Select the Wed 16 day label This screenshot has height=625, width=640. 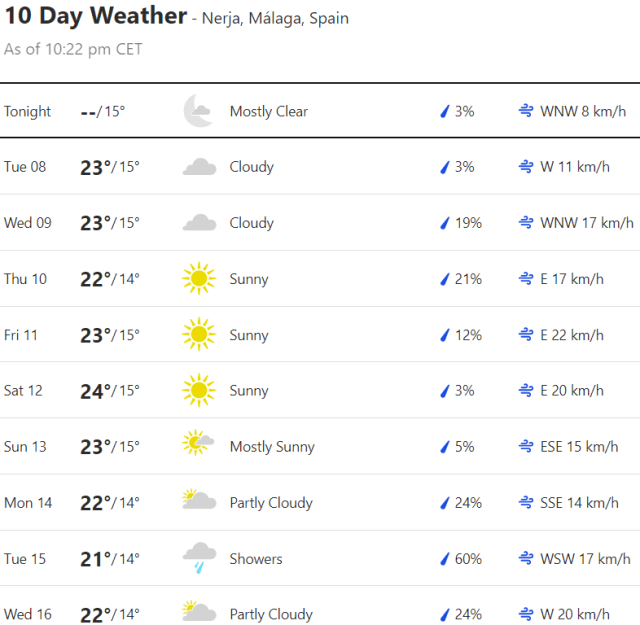pos(28,614)
